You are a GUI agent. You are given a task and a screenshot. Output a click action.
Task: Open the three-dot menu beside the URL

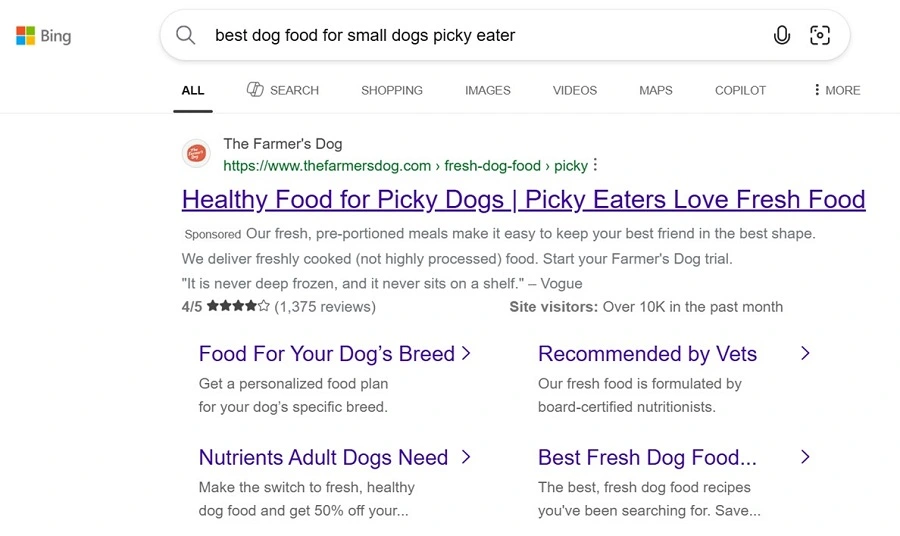tap(596, 165)
